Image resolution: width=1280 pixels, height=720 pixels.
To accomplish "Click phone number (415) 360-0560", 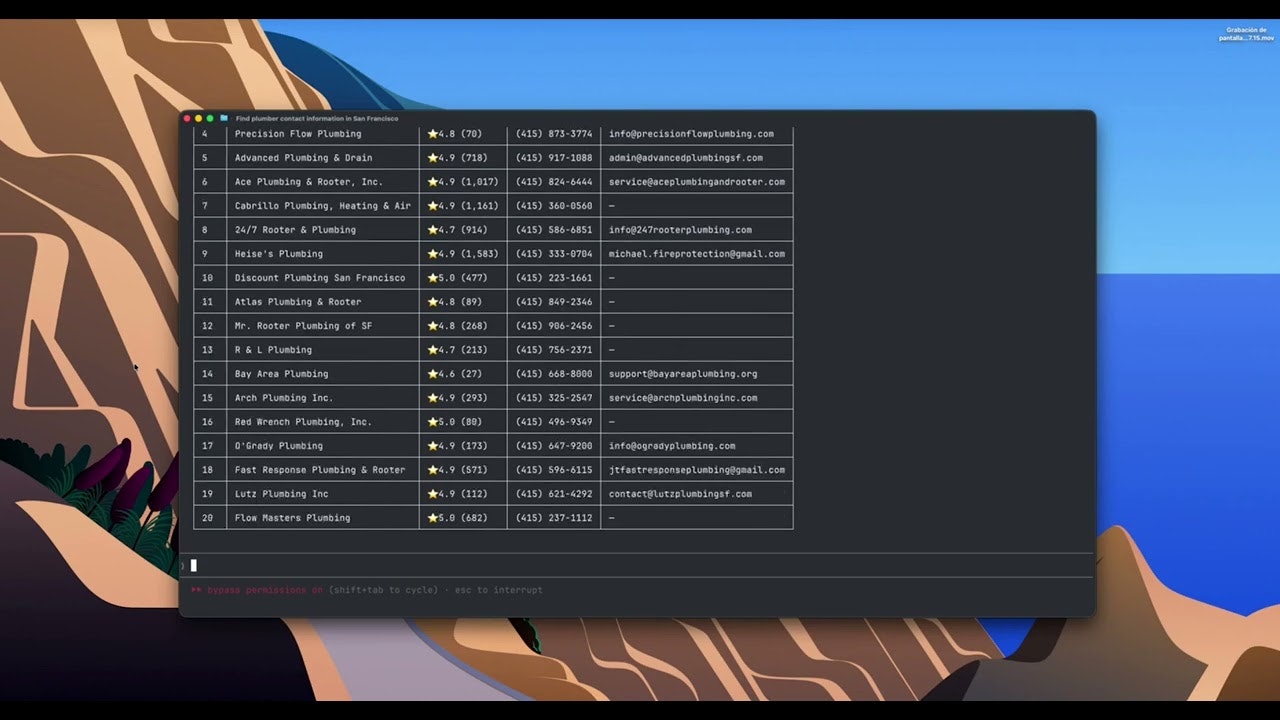I will pos(554,206).
